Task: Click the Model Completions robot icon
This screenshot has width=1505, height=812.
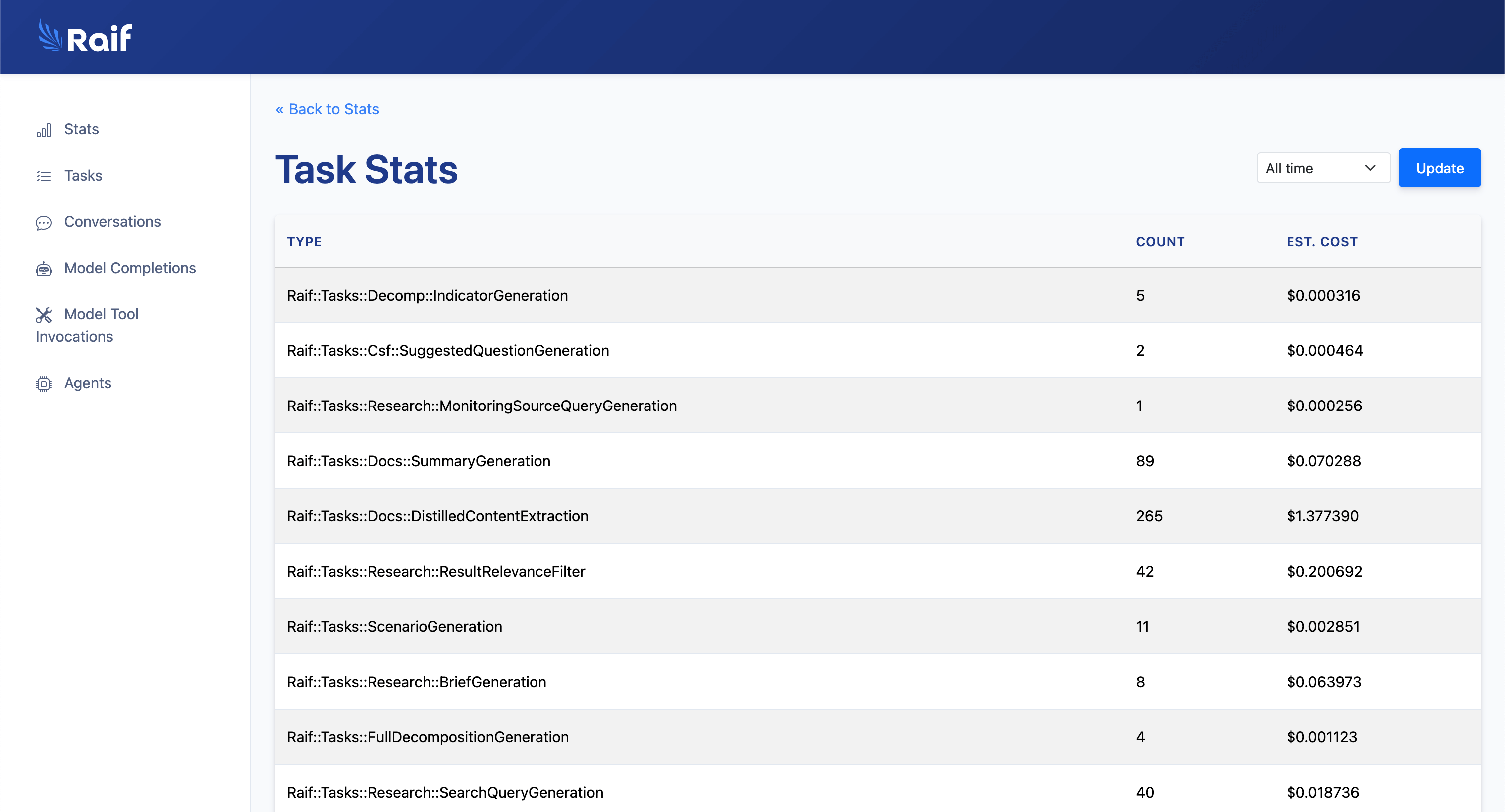Action: [44, 269]
